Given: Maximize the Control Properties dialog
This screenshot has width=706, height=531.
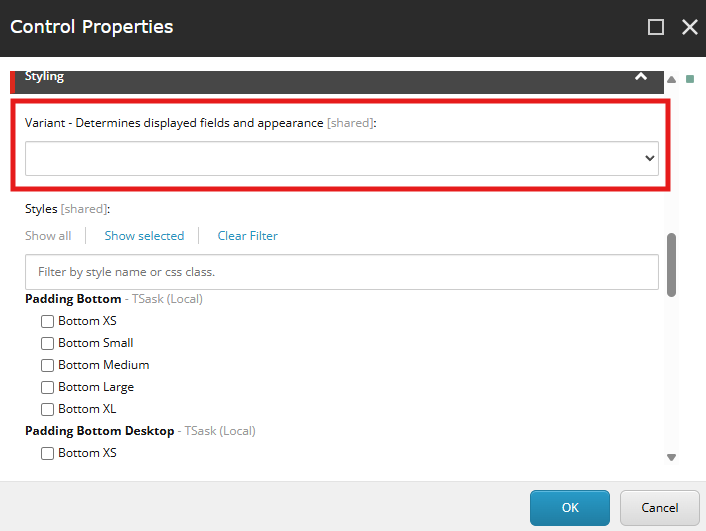Looking at the screenshot, I should coord(656,27).
